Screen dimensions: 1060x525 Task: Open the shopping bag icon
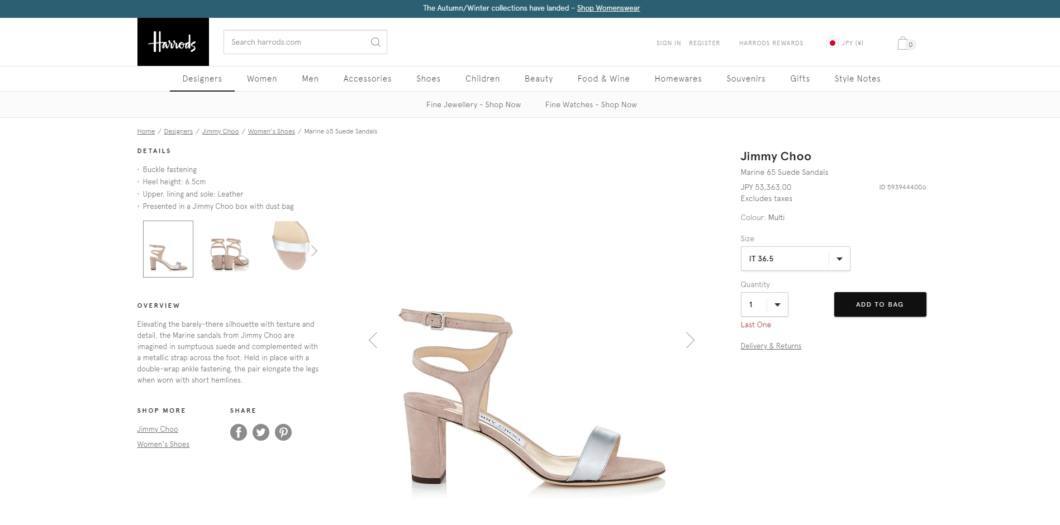[905, 43]
